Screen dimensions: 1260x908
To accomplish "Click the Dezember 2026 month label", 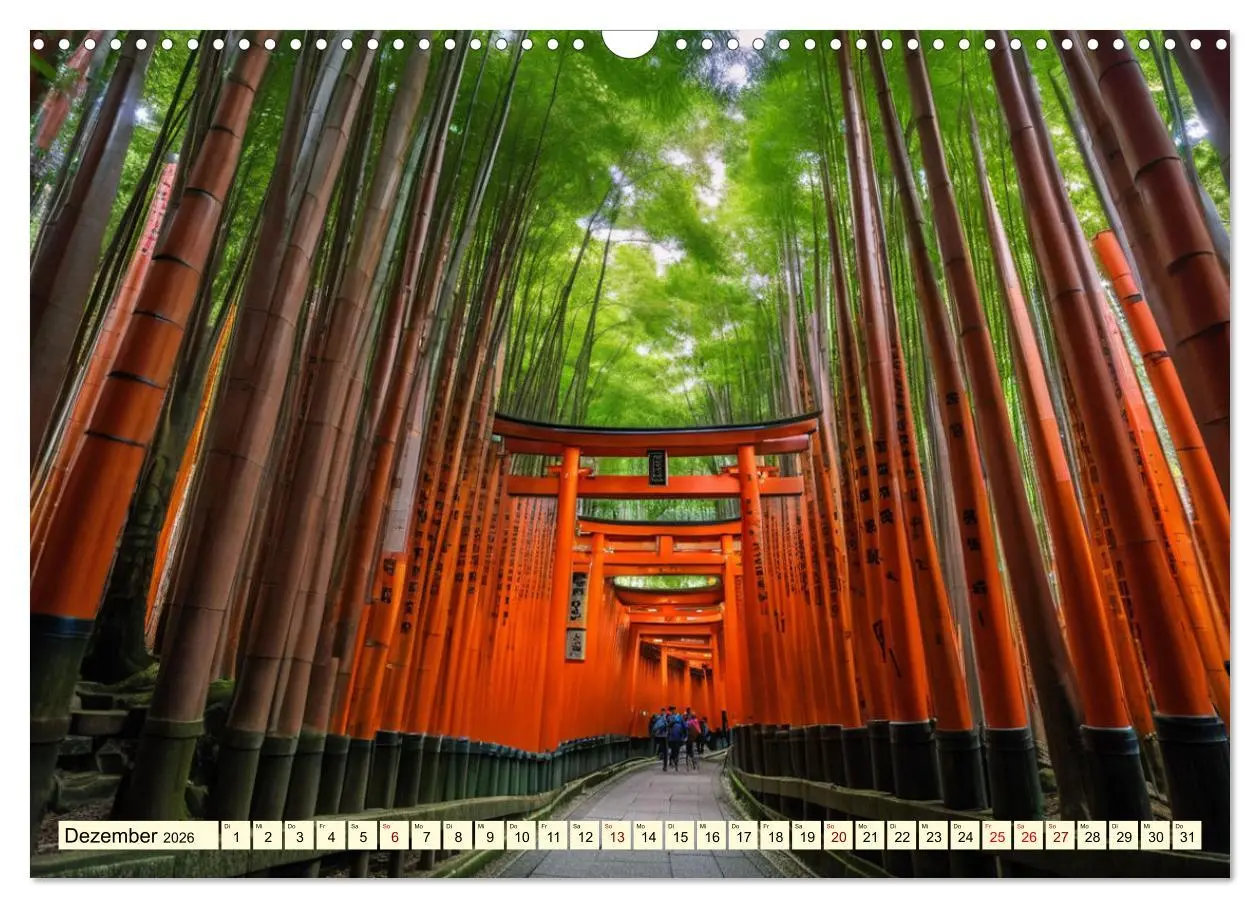I will point(137,835).
